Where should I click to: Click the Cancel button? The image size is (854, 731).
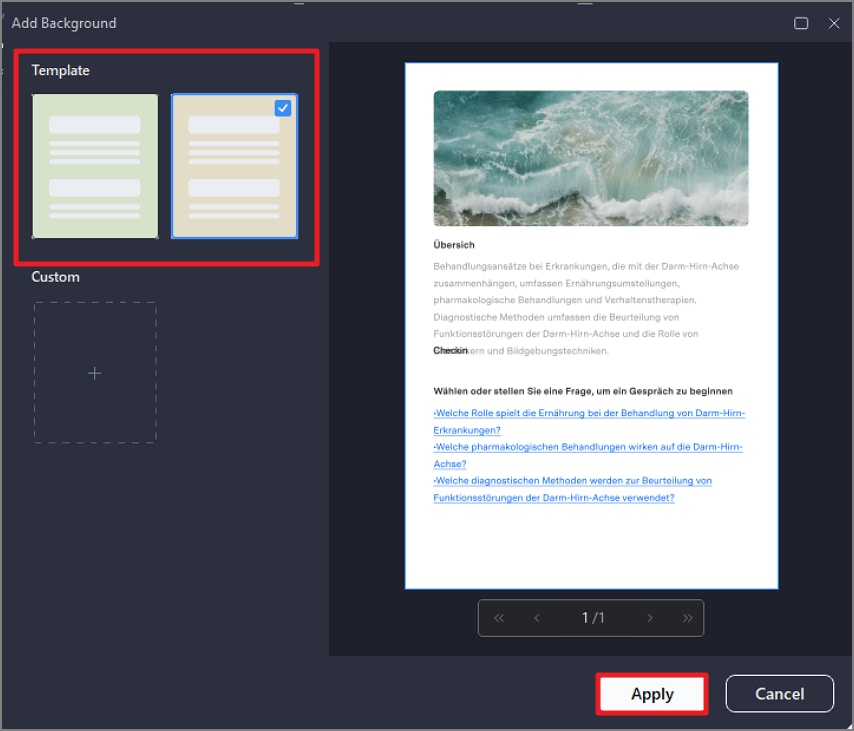[x=779, y=693]
